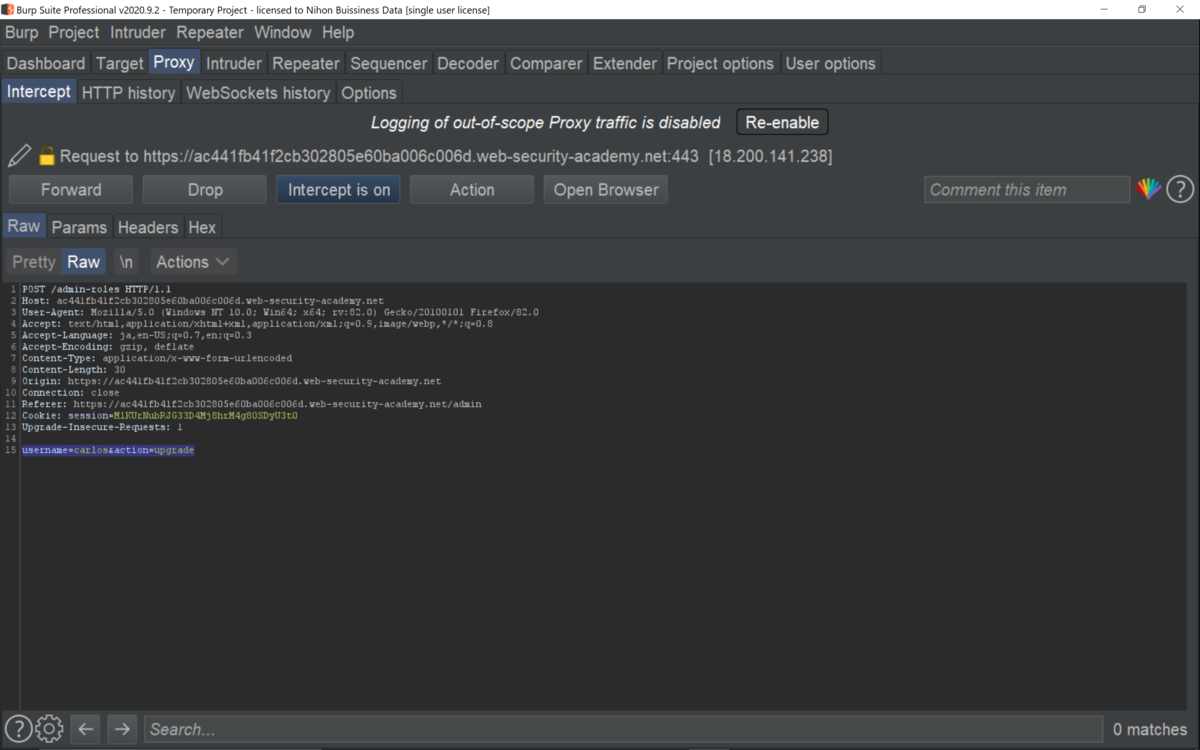Click the Host header line

click(203, 301)
